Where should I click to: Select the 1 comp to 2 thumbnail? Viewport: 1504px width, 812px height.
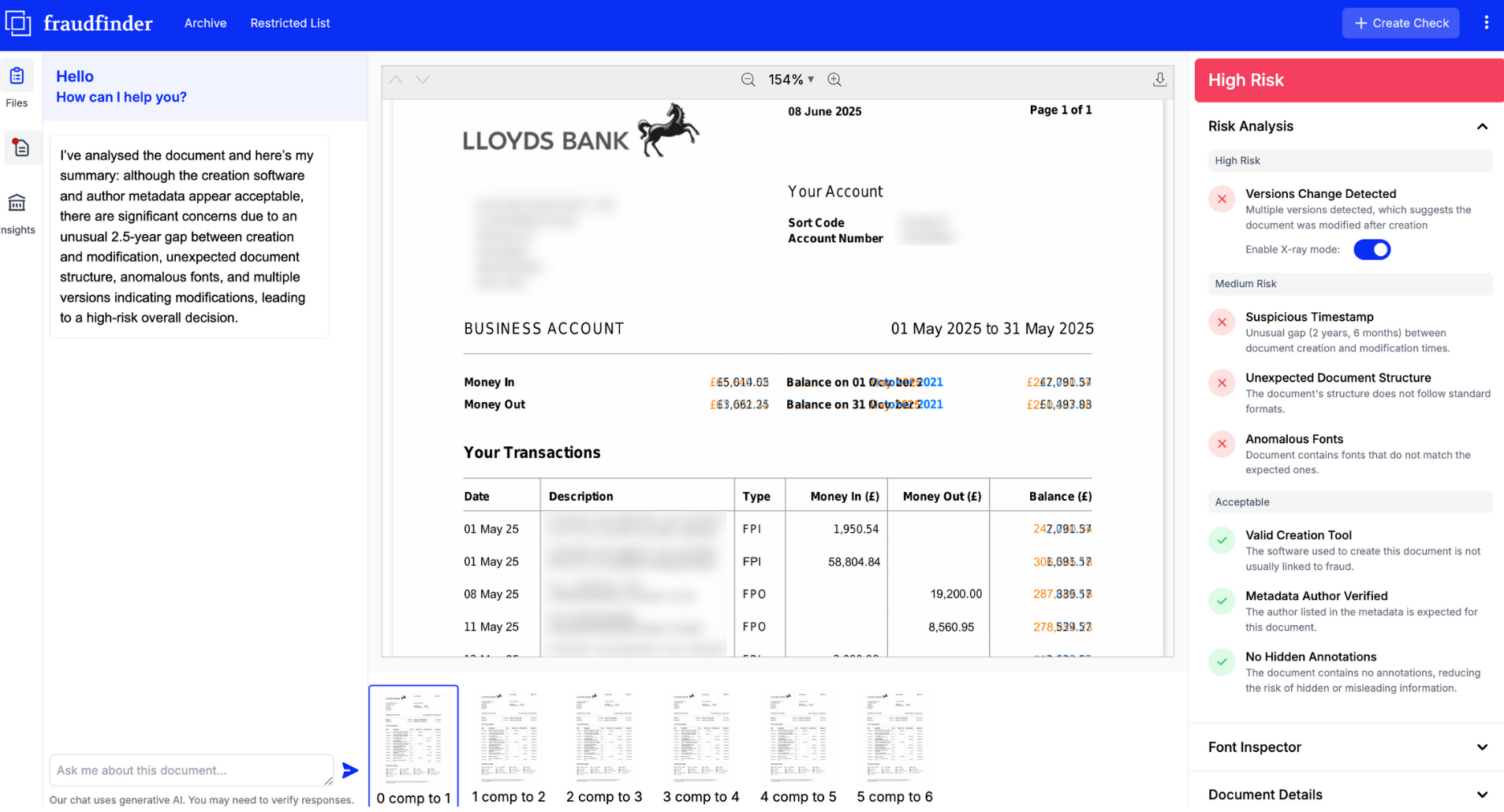509,747
